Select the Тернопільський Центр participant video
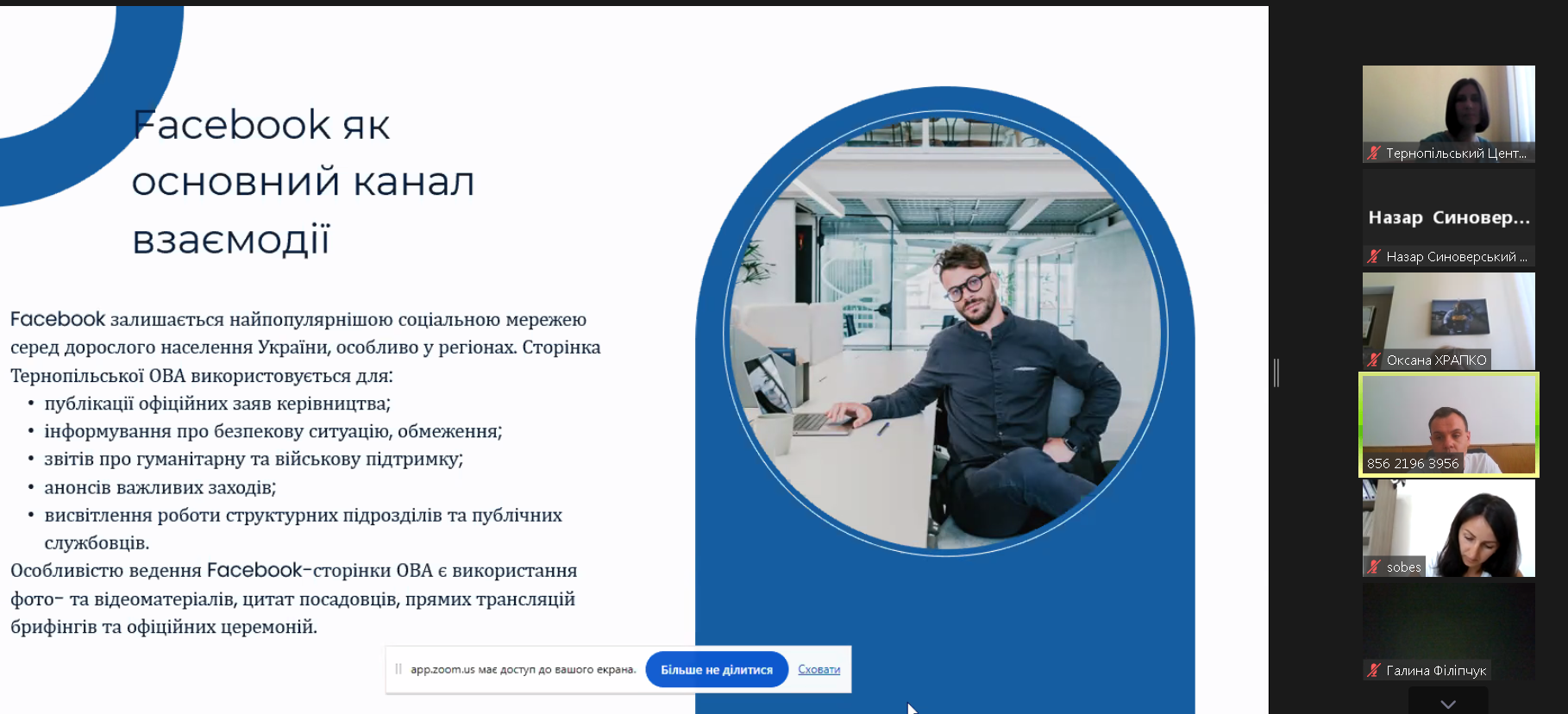This screenshot has width=1568, height=714. point(1449,114)
